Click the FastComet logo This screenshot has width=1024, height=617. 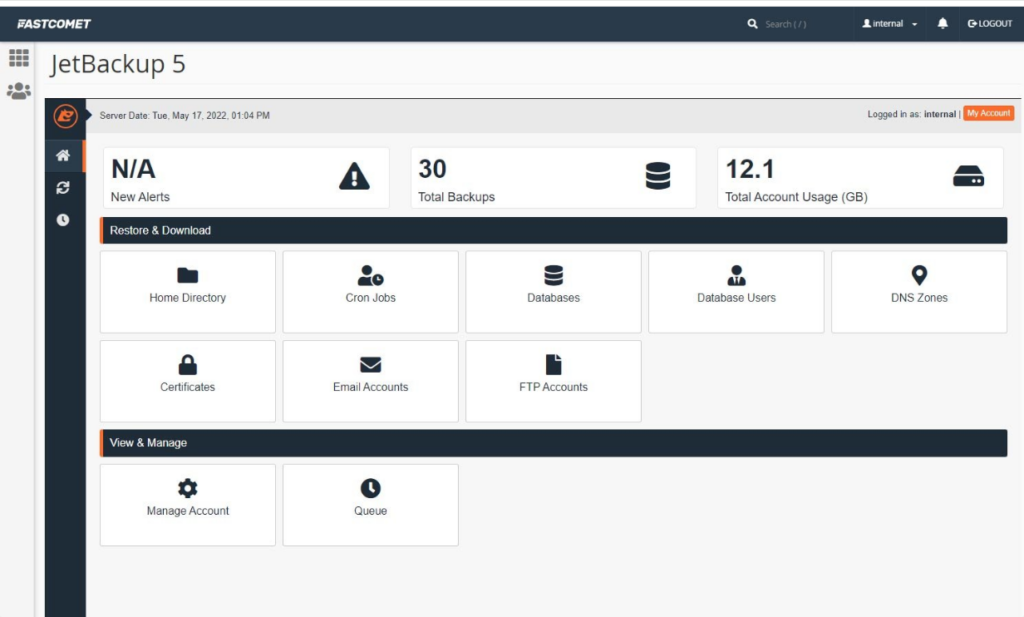click(x=54, y=24)
